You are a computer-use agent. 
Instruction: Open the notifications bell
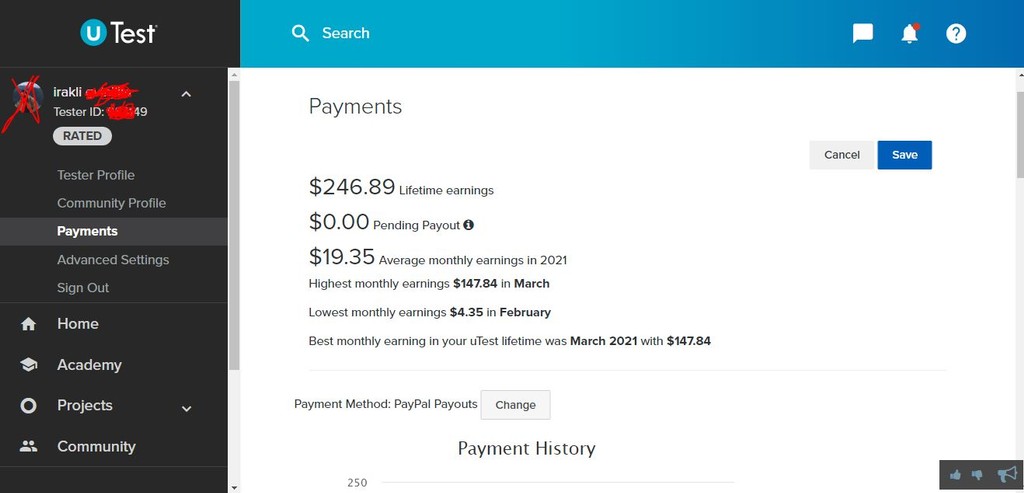pyautogui.click(x=910, y=33)
